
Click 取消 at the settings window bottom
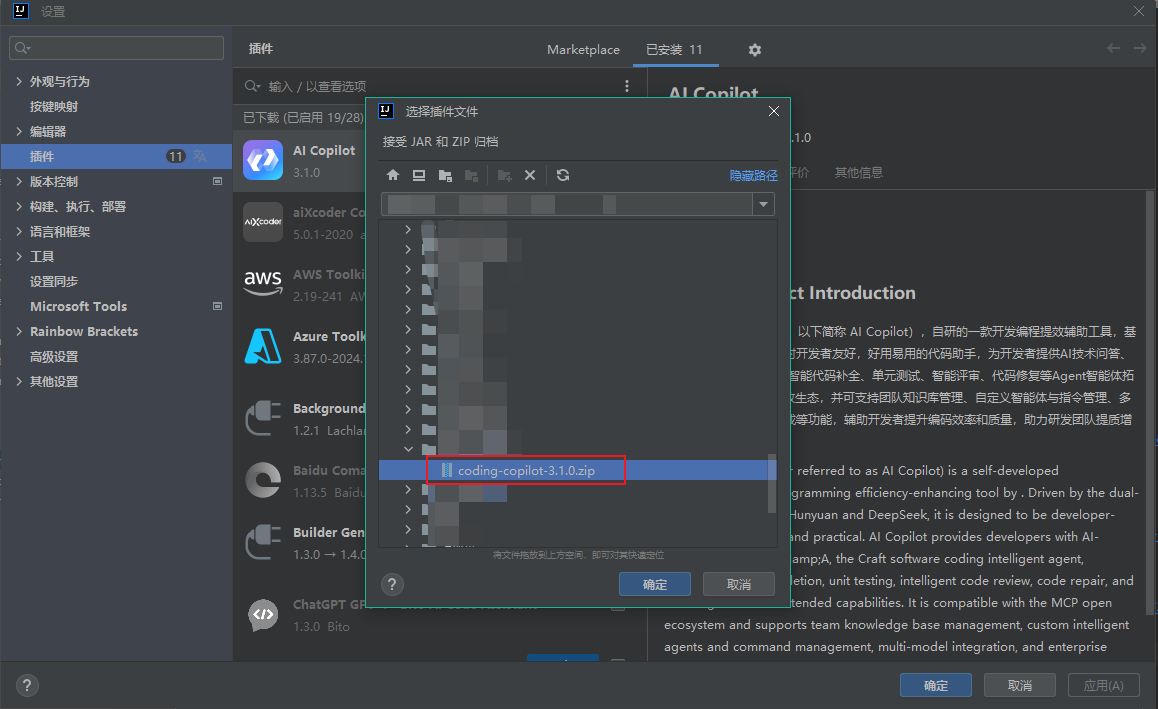[x=1020, y=685]
